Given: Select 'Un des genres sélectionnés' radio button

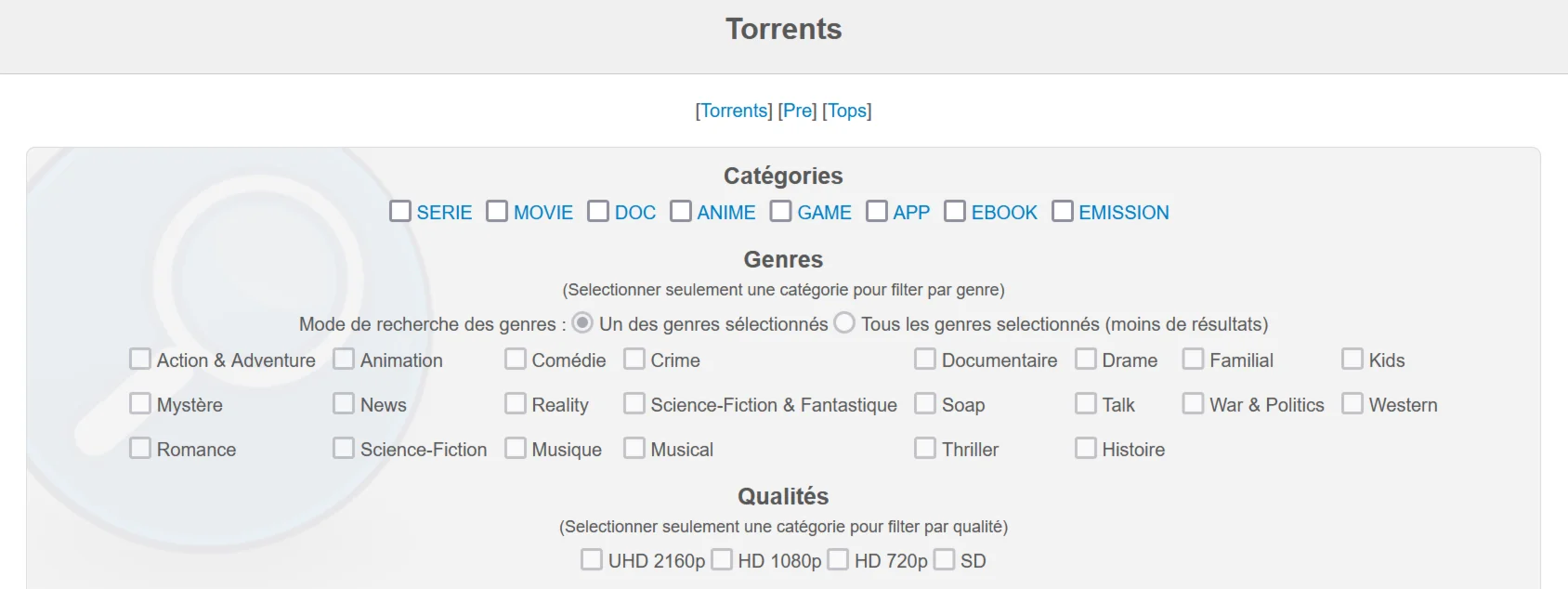Looking at the screenshot, I should [x=582, y=323].
